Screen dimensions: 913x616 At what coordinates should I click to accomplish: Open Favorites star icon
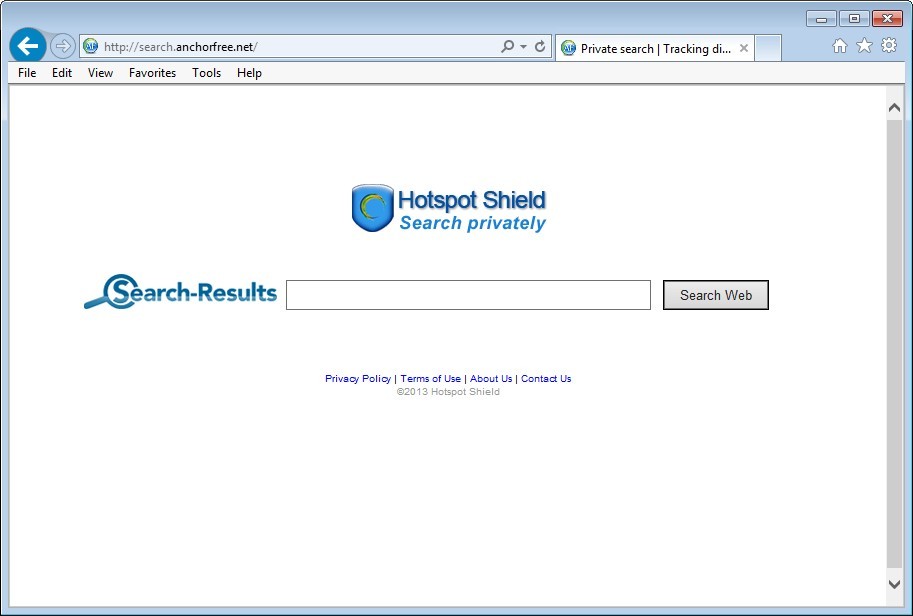tap(864, 45)
